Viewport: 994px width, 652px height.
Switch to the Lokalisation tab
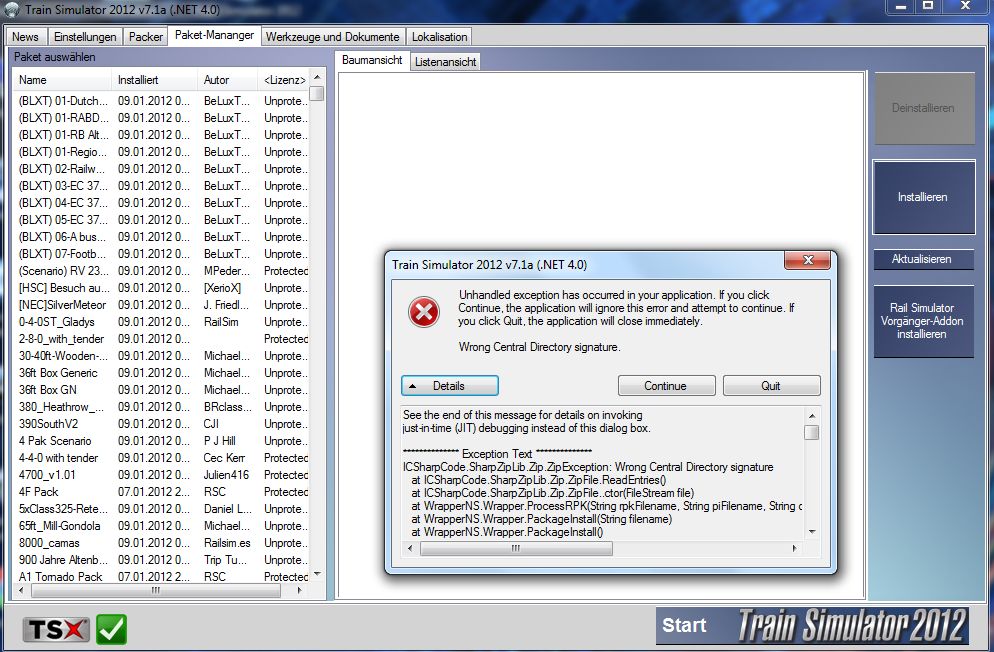click(x=439, y=37)
